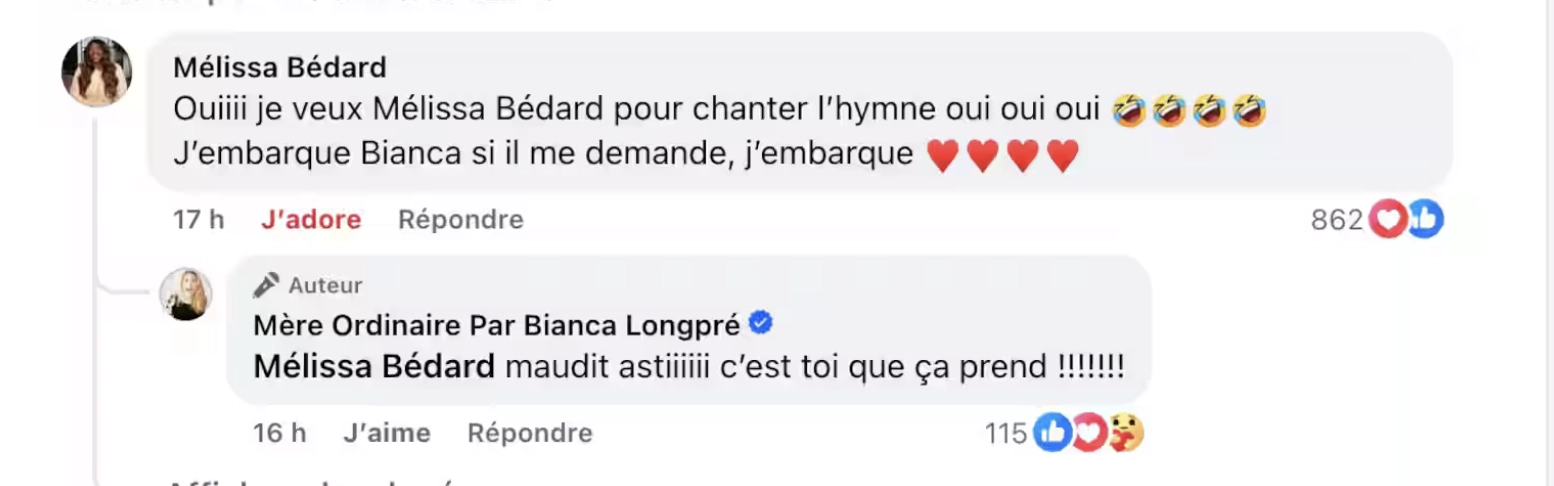1554x486 pixels.
Task: Toggle J'aime on Bianca's reply
Action: click(386, 433)
